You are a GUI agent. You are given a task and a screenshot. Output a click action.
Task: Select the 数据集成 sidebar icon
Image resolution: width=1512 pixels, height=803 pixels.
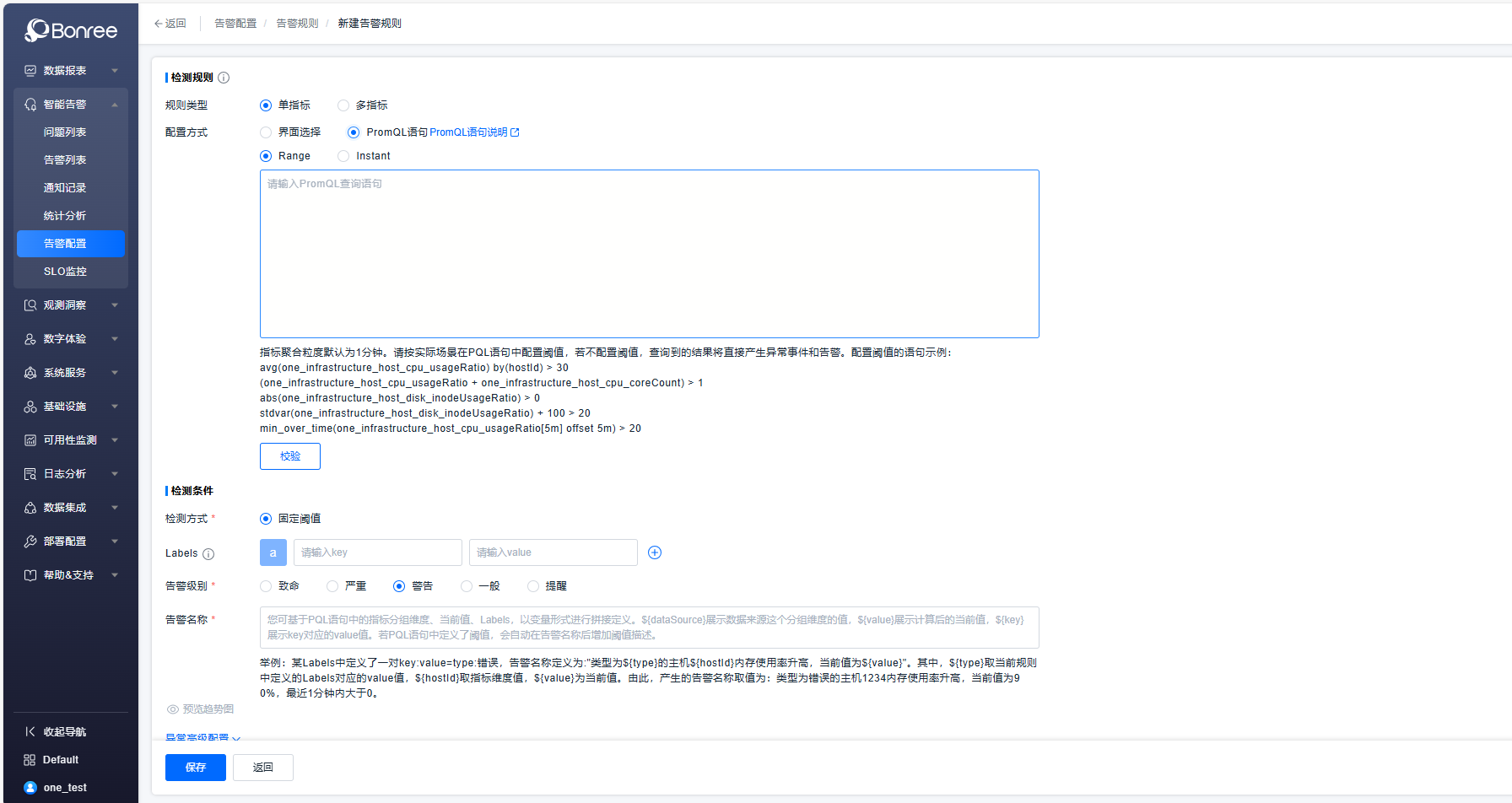tap(30, 507)
